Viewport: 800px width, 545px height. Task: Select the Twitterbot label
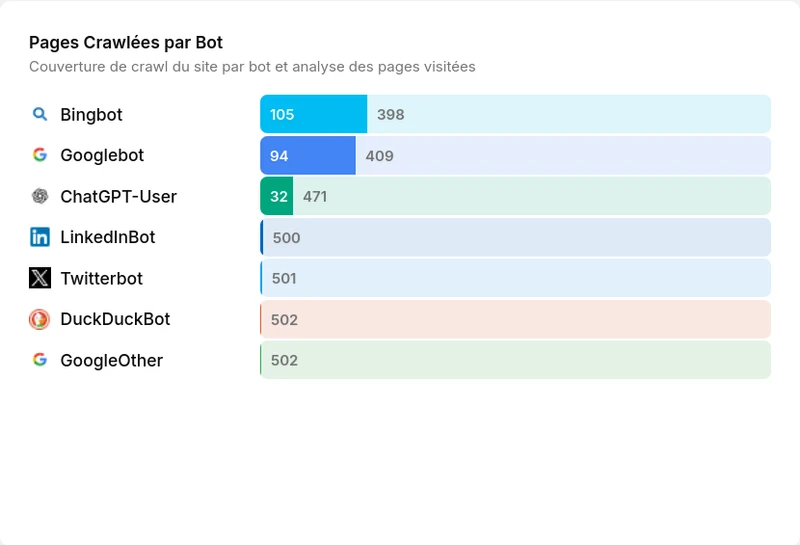click(x=102, y=279)
